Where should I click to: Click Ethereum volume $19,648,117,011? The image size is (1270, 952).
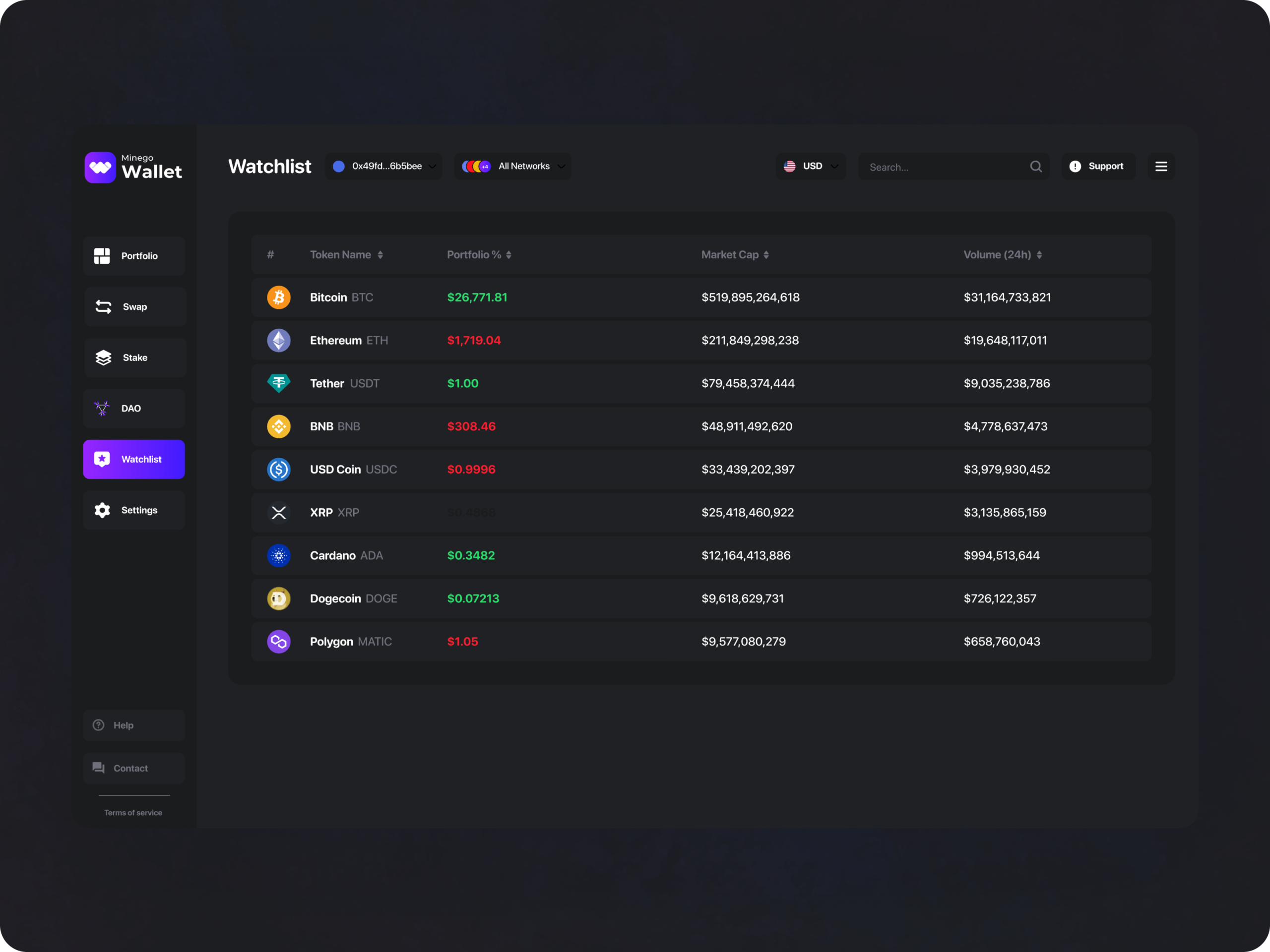click(x=1005, y=340)
